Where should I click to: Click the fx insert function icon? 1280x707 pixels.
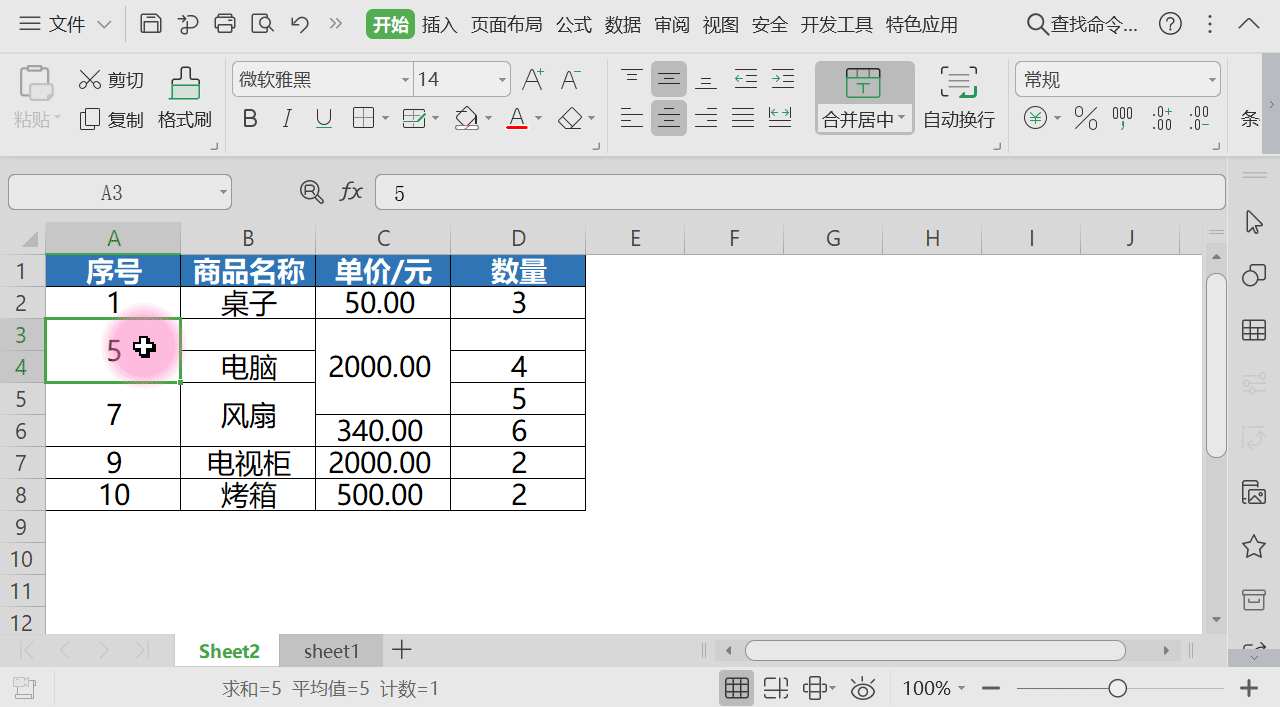coord(350,191)
